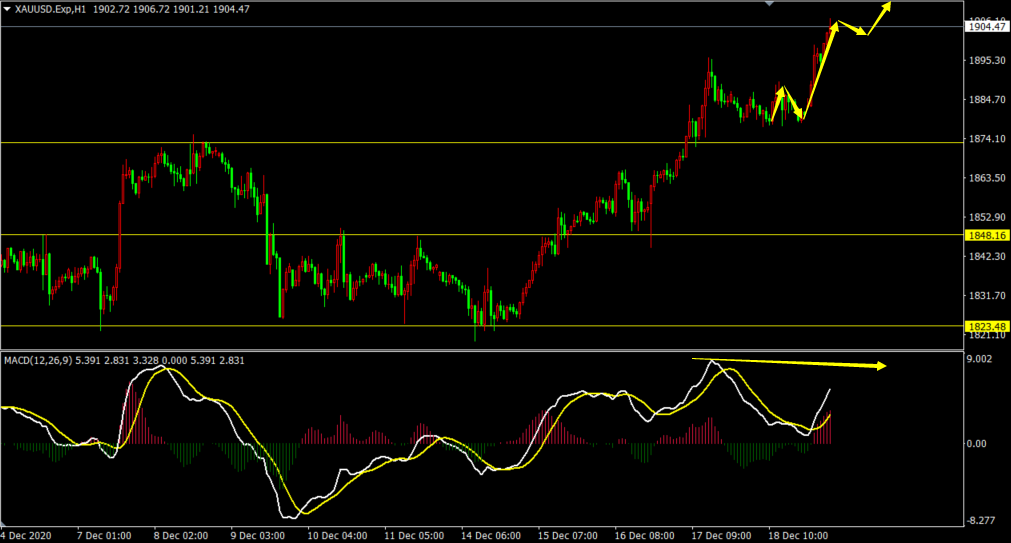The image size is (1011, 543).
Task: Click the 1884.70 price axis value
Action: [x=987, y=99]
